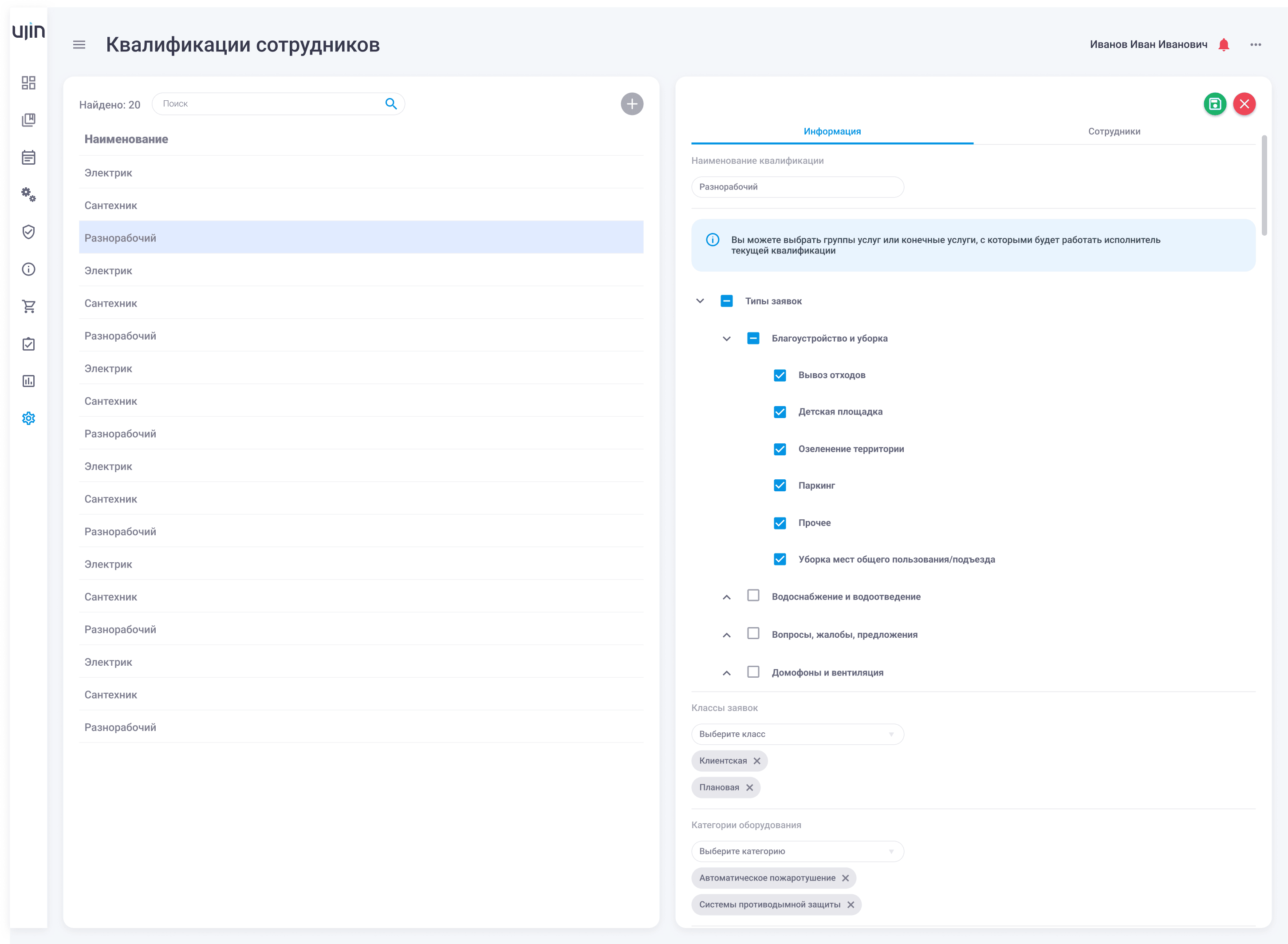Viewport: 1288px width, 944px height.
Task: Click the search magnifier icon
Action: click(391, 103)
